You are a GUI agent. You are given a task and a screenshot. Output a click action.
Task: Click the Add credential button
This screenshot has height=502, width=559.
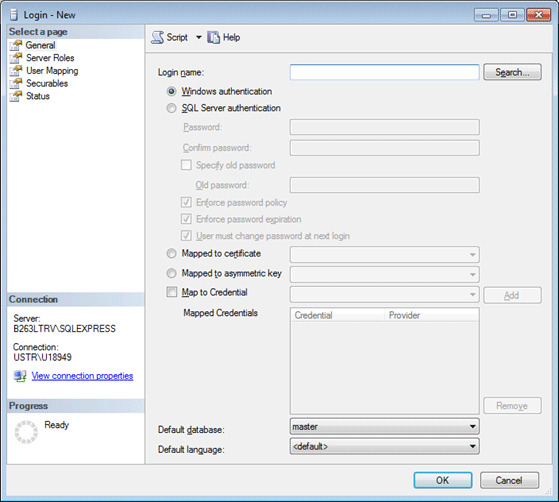[x=512, y=295]
